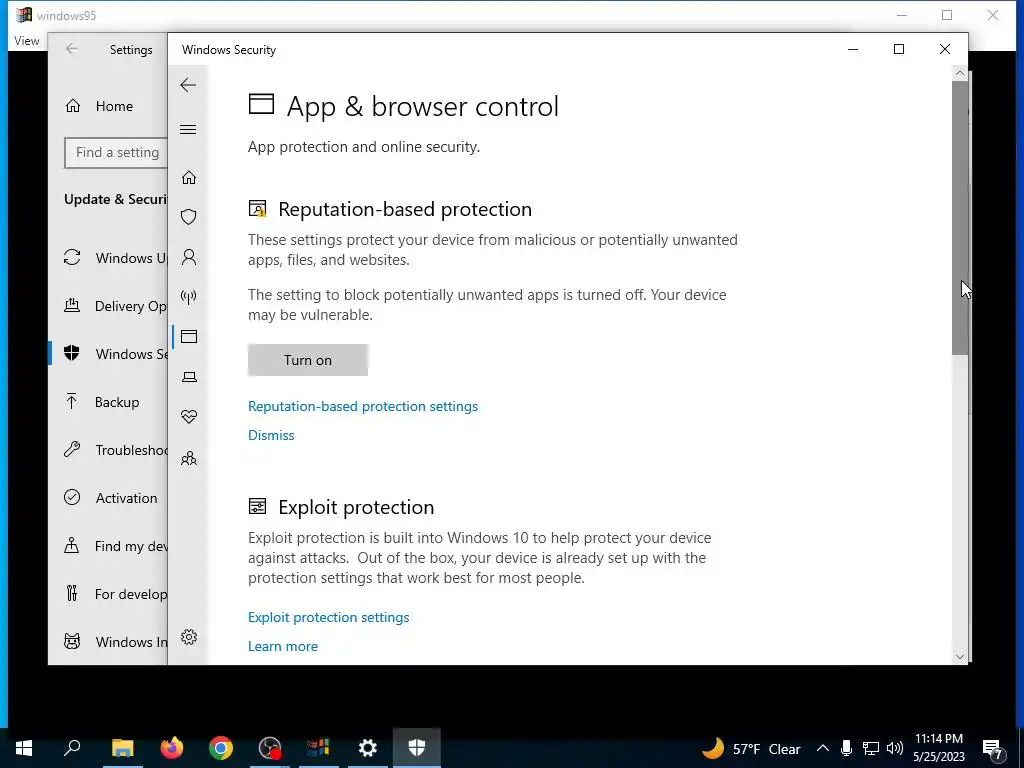Viewport: 1024px width, 768px height.
Task: Open taskbar search magnifier
Action: pos(72,748)
